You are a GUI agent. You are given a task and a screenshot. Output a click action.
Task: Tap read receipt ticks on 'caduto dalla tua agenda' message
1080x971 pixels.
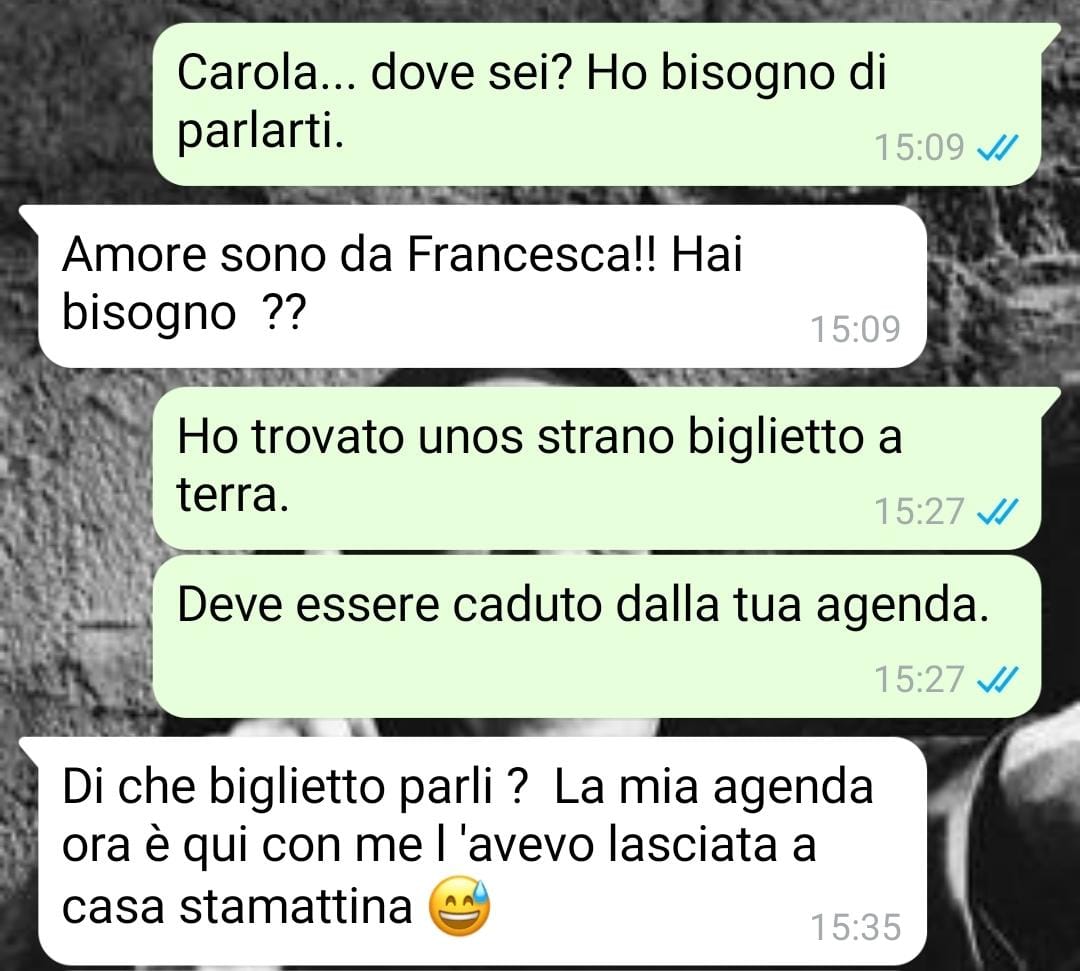coord(997,680)
